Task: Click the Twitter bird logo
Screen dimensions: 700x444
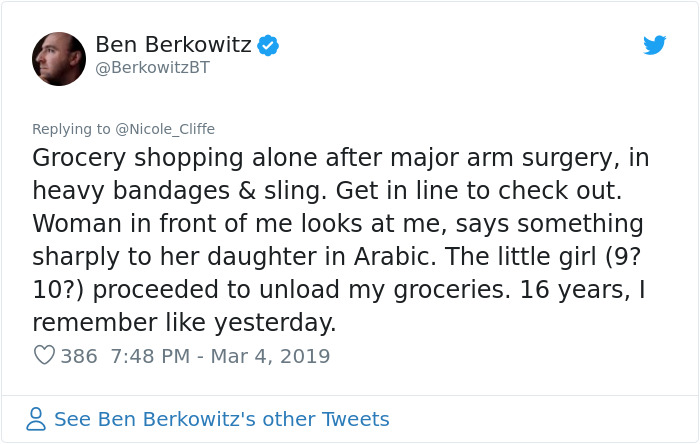Action: [x=654, y=45]
